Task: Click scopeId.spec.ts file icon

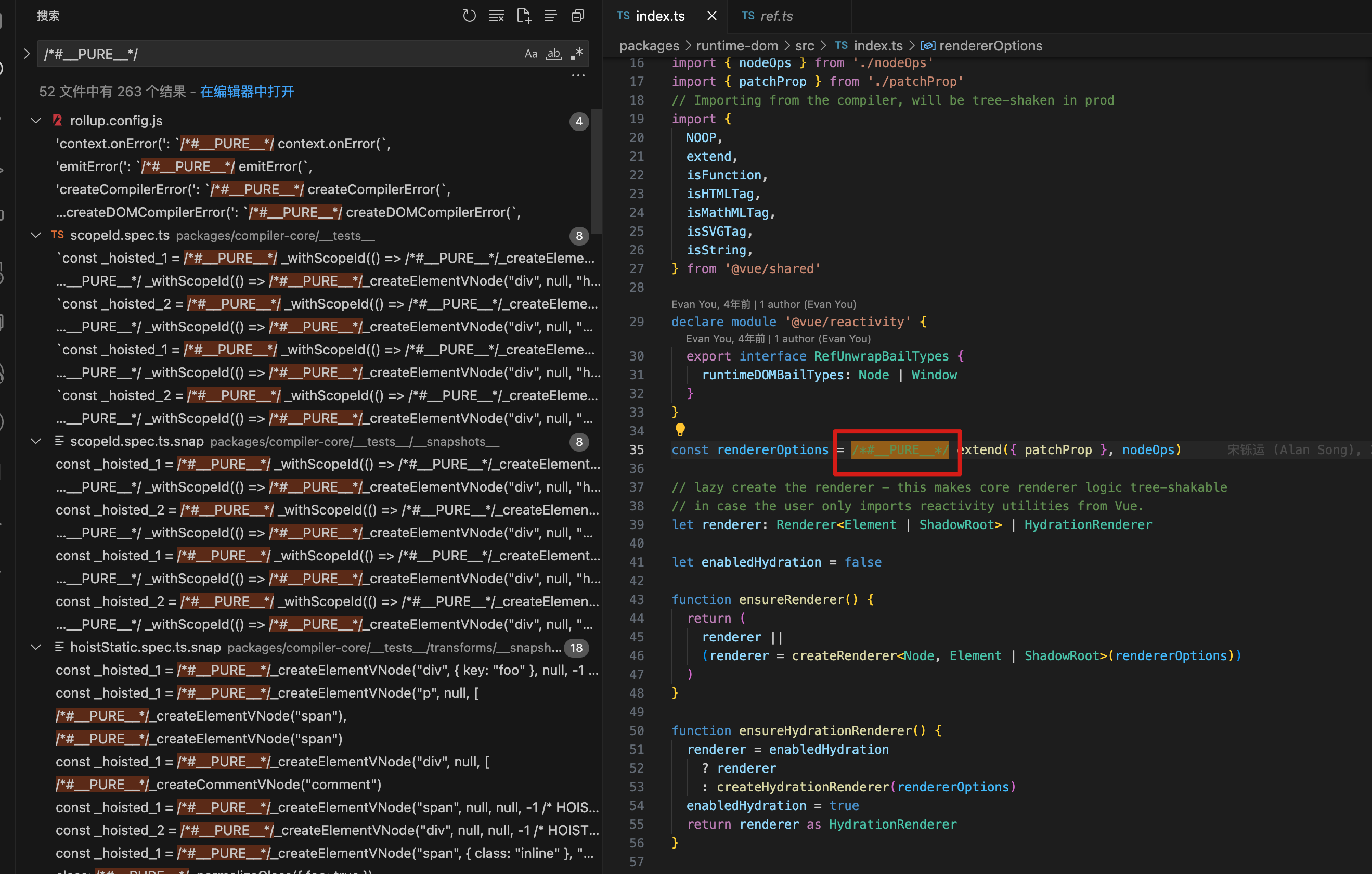Action: (58, 235)
